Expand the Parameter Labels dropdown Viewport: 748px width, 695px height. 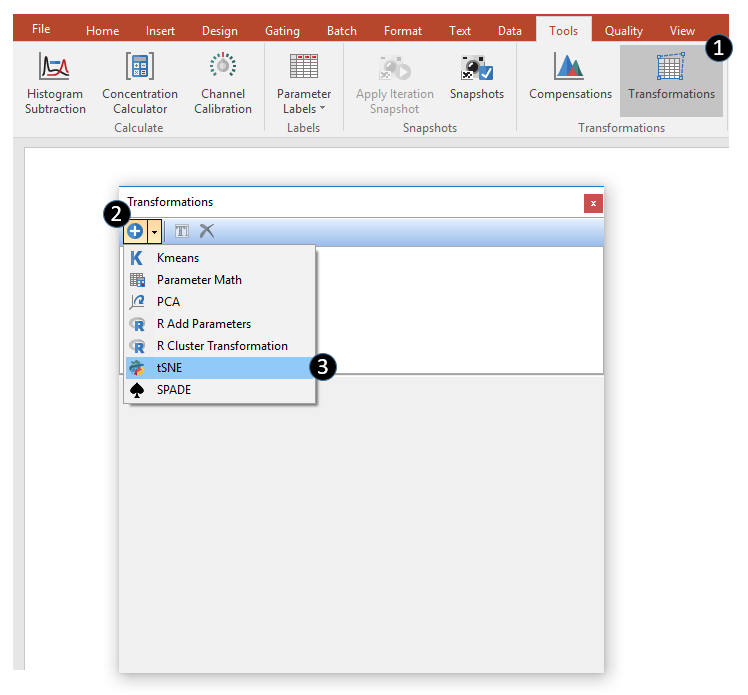click(304, 101)
